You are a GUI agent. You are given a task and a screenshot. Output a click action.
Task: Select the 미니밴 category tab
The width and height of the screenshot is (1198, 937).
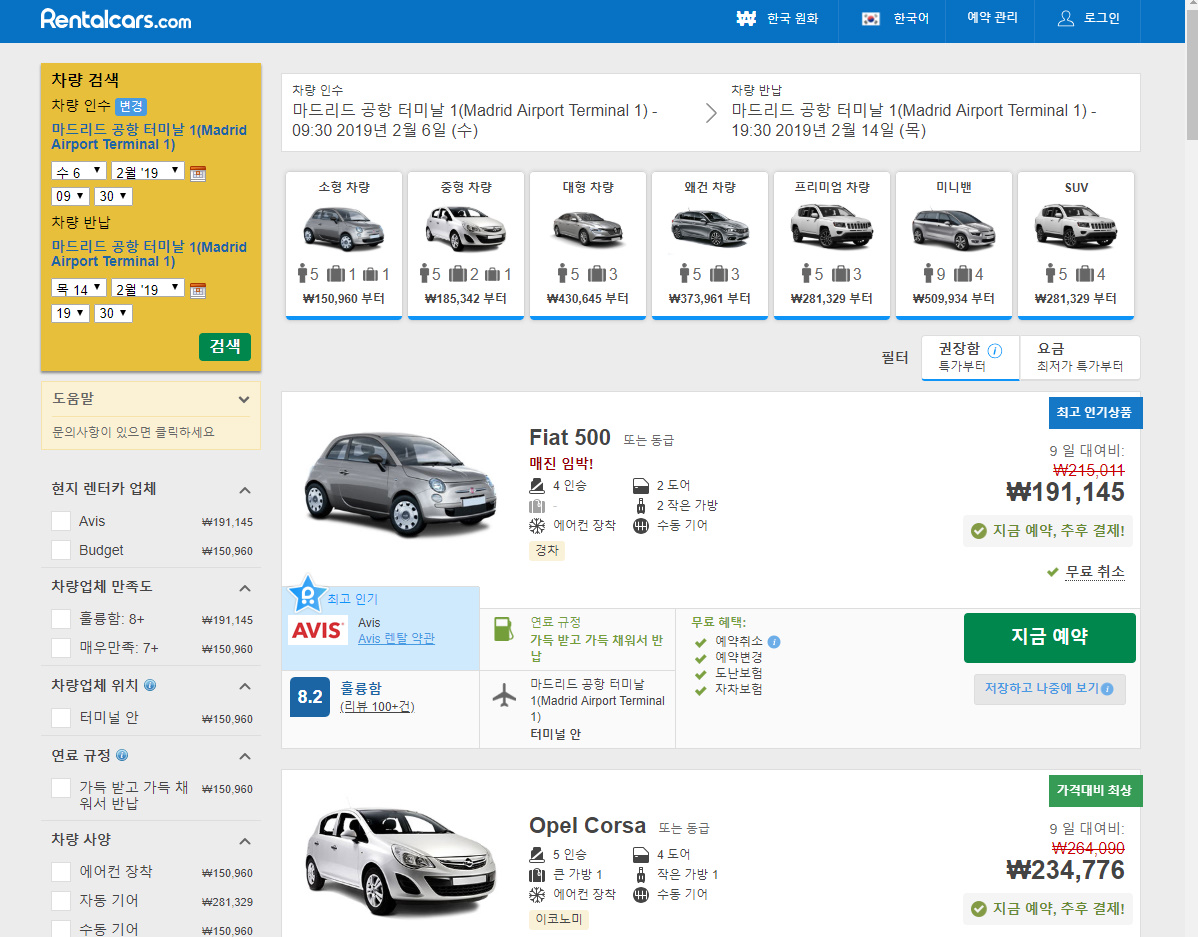point(954,245)
